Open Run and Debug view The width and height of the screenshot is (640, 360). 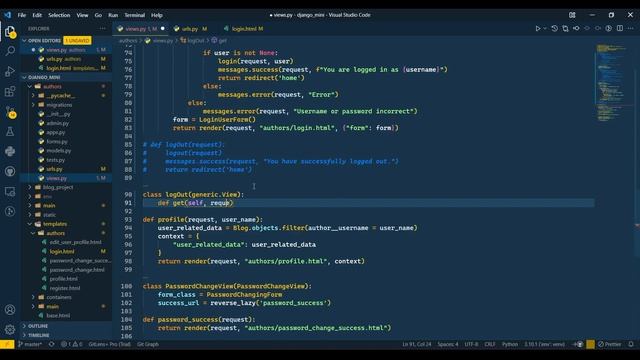pos(10,71)
